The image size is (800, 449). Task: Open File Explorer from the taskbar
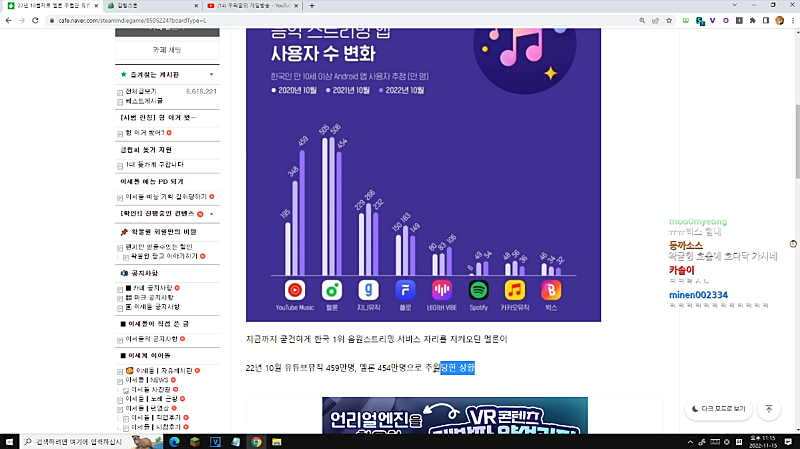(x=277, y=441)
